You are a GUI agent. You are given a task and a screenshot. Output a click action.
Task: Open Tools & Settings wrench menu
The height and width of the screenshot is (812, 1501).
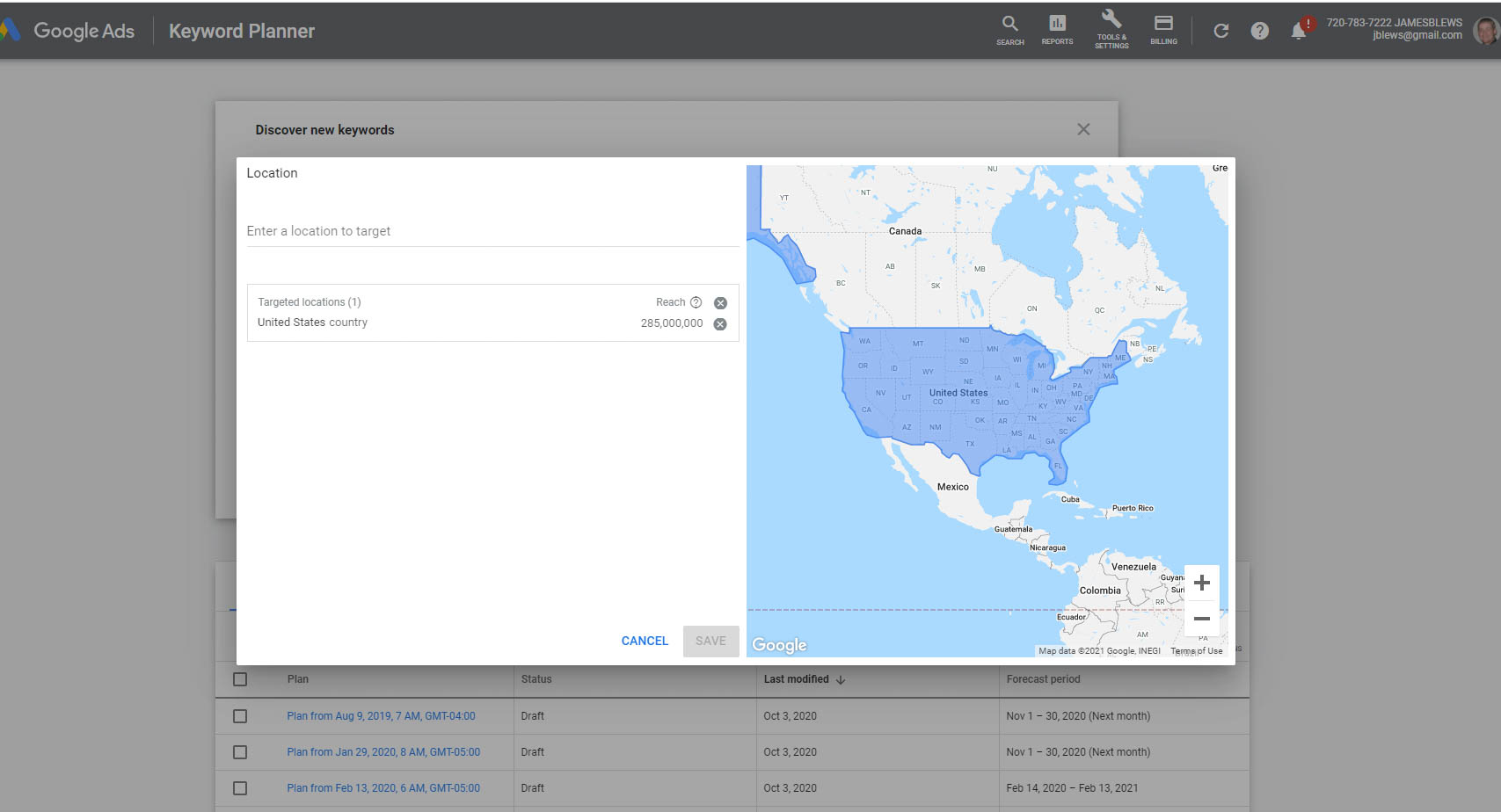pos(1111,30)
